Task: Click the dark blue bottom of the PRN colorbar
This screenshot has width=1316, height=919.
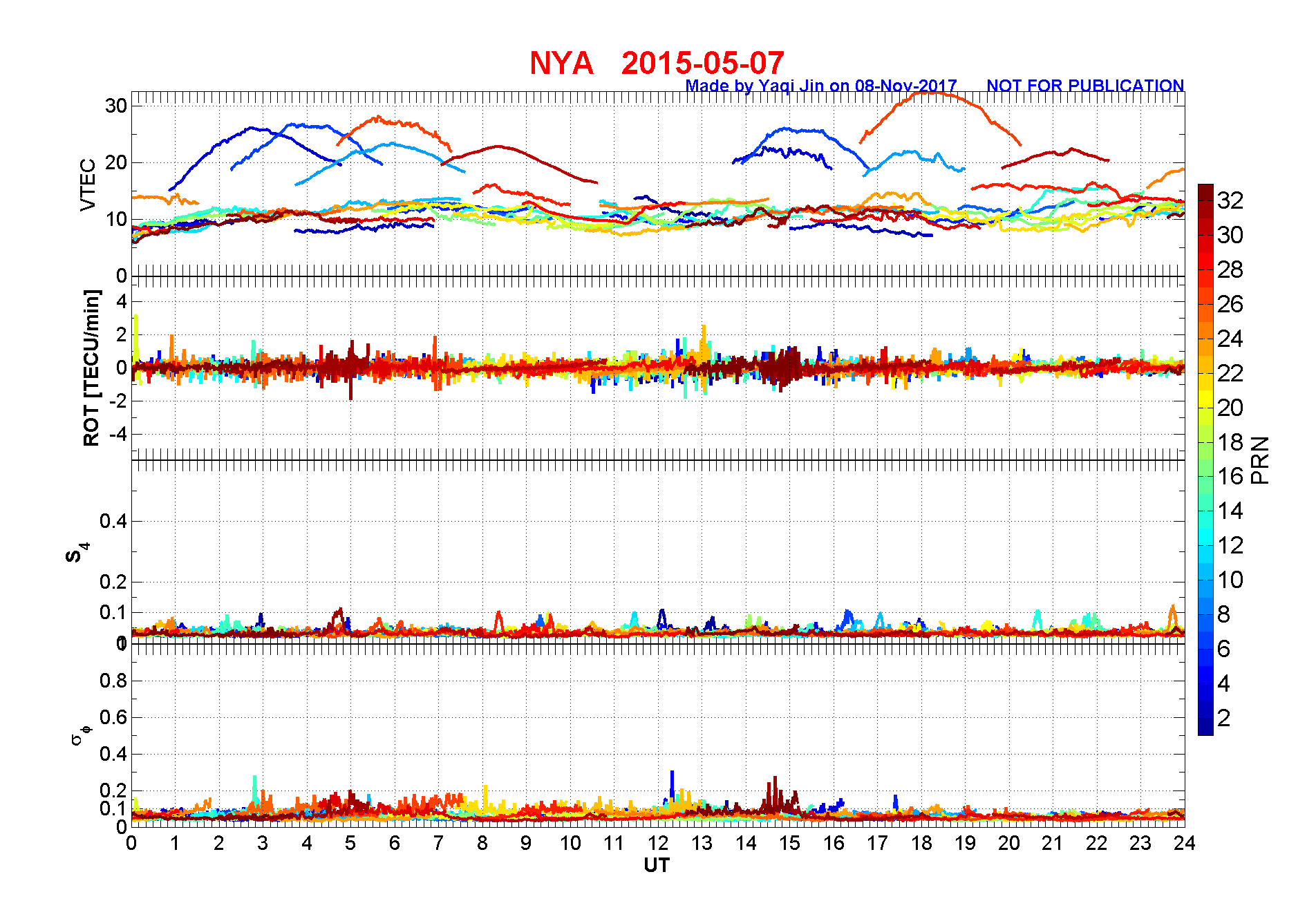Action: point(1205,727)
